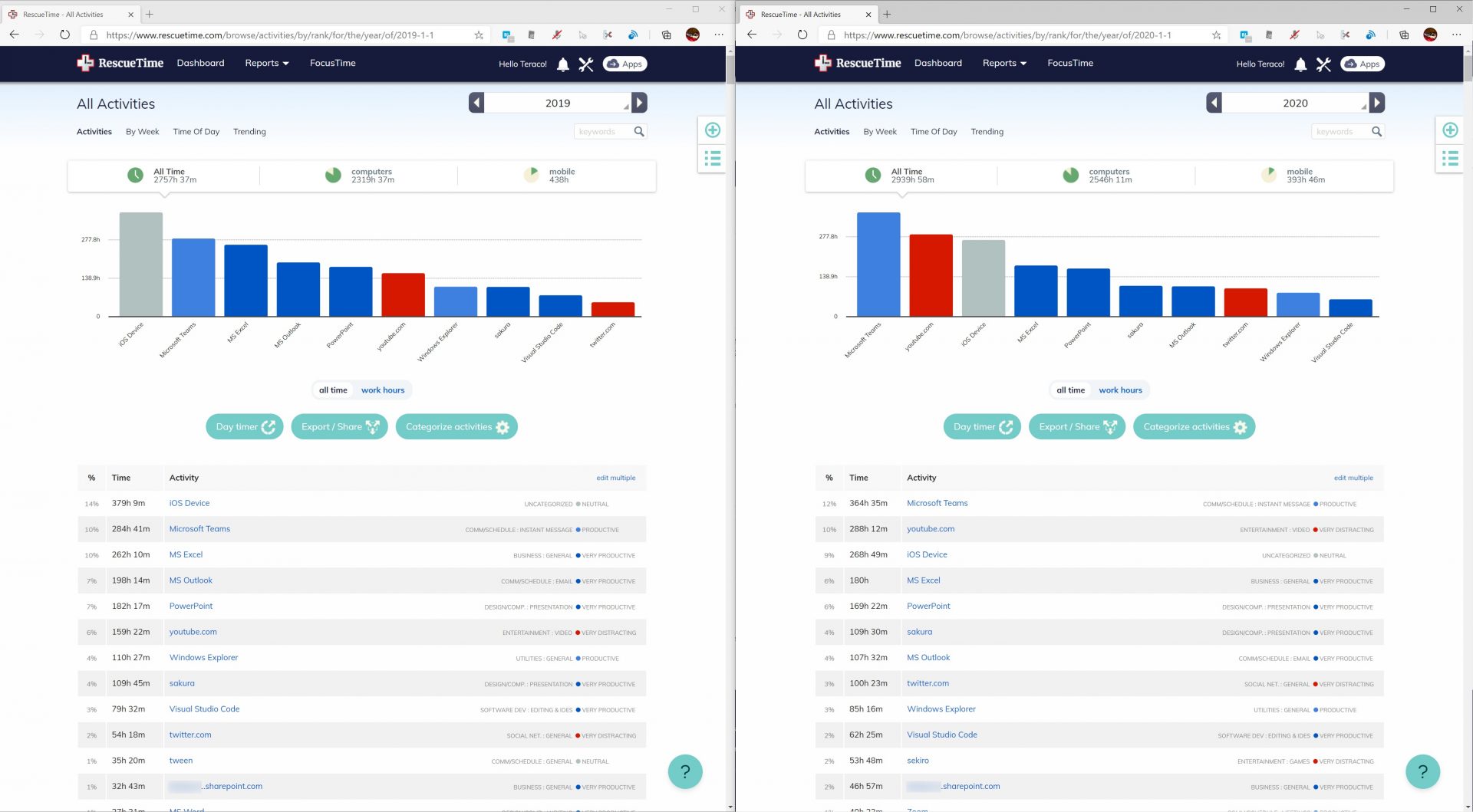
Task: Open profile avatar in 2019 browser toolbar
Action: tap(693, 35)
